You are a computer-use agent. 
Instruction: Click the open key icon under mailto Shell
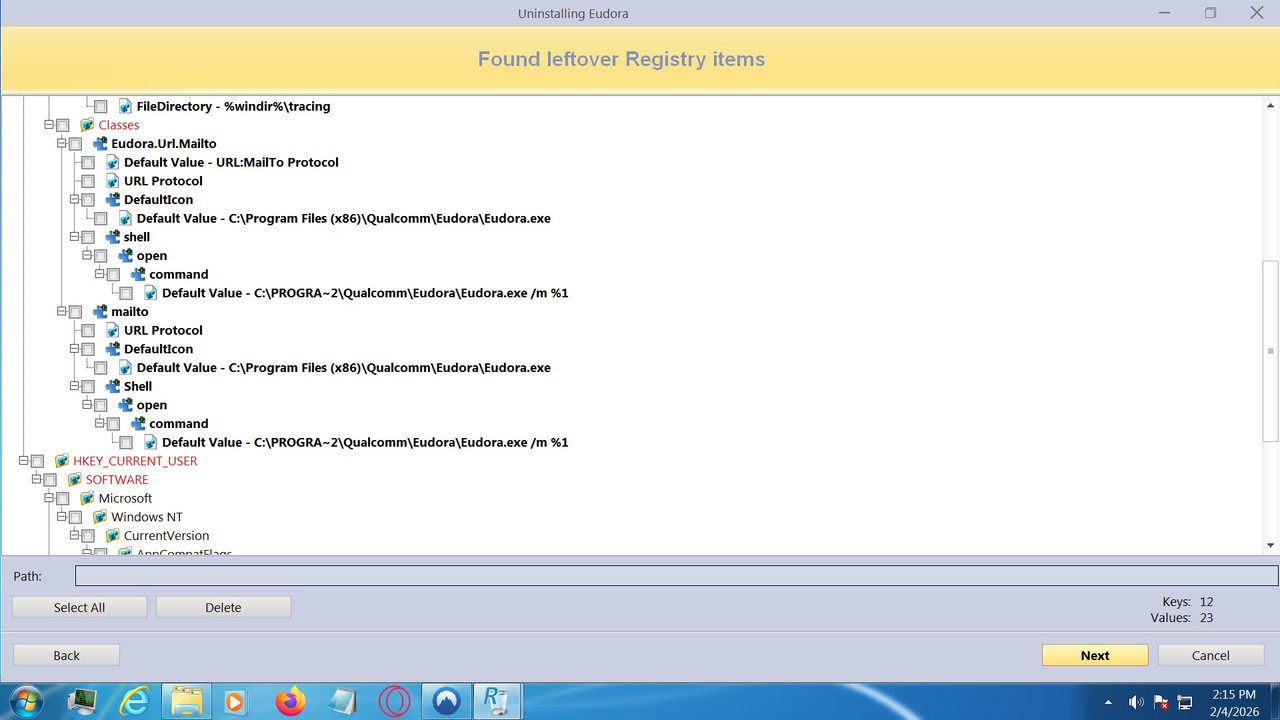tap(125, 405)
